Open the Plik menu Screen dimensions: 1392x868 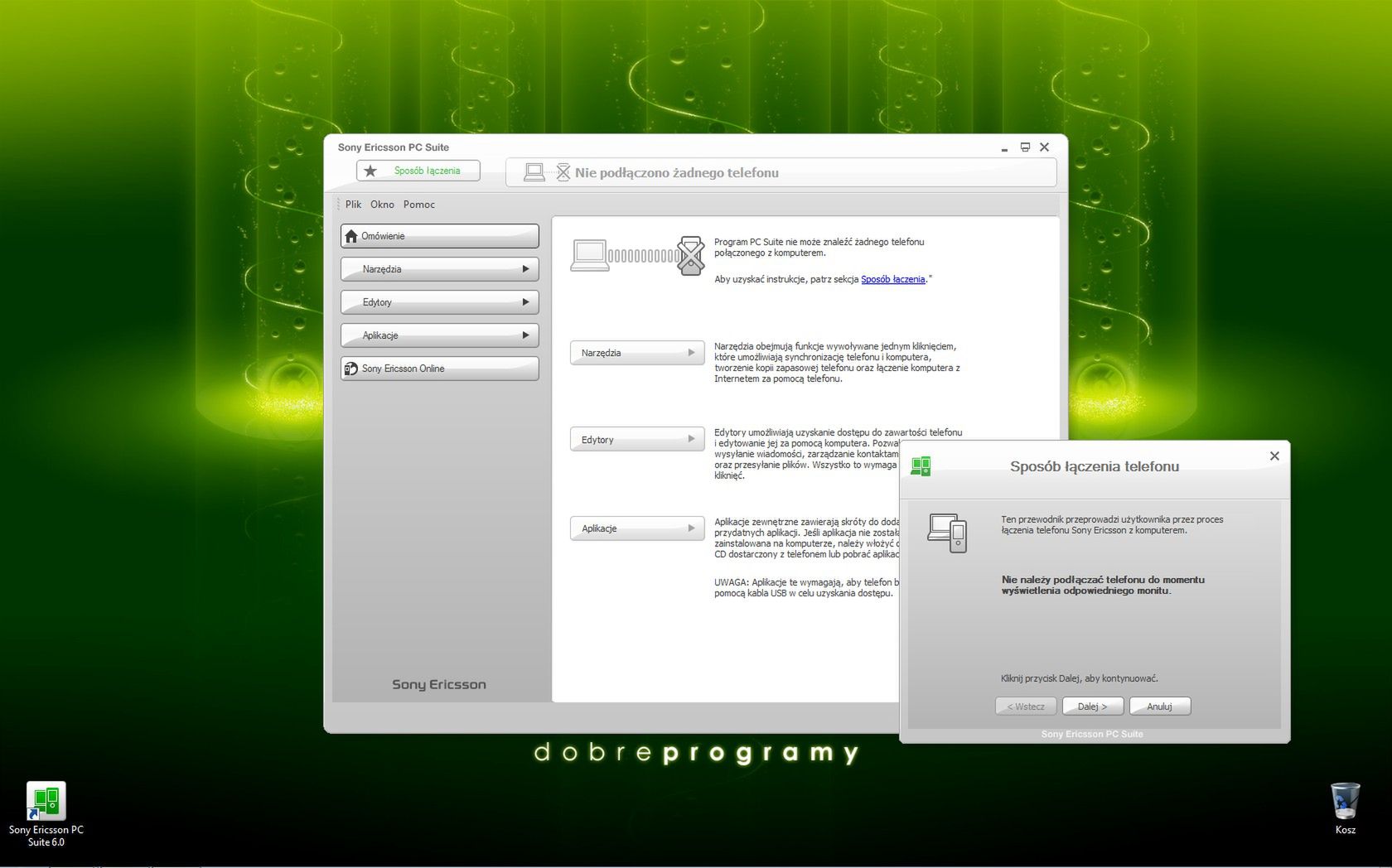click(354, 205)
